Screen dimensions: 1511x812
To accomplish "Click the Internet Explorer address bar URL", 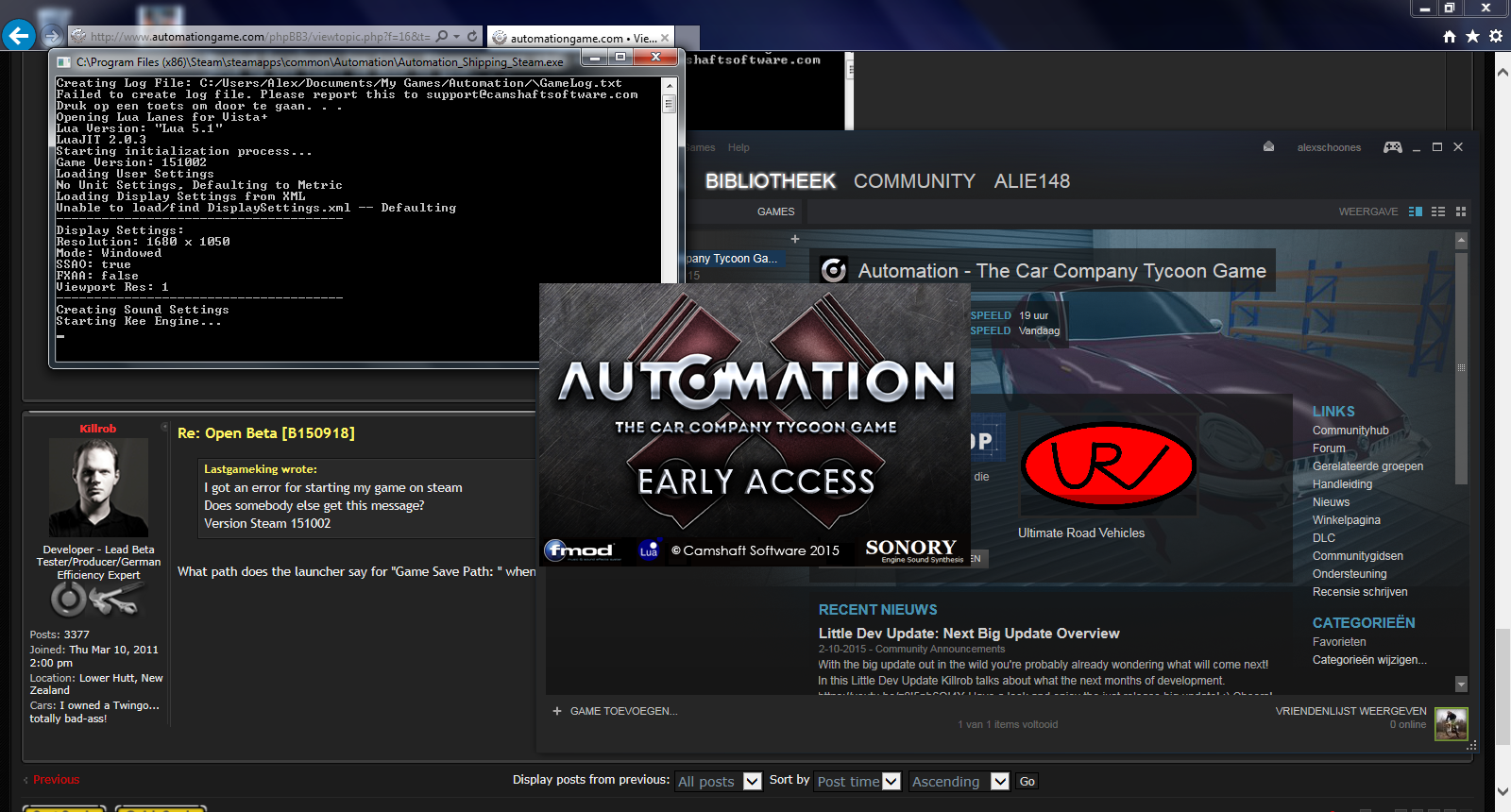I will [x=260, y=37].
